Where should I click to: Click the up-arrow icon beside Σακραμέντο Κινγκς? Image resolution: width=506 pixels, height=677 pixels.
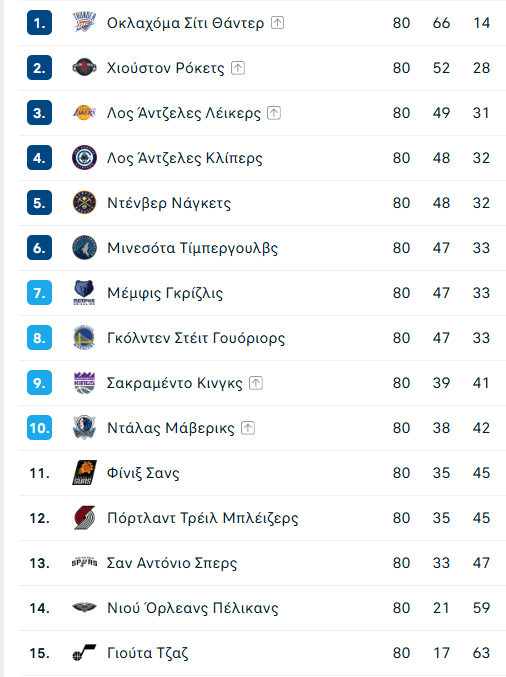256,383
